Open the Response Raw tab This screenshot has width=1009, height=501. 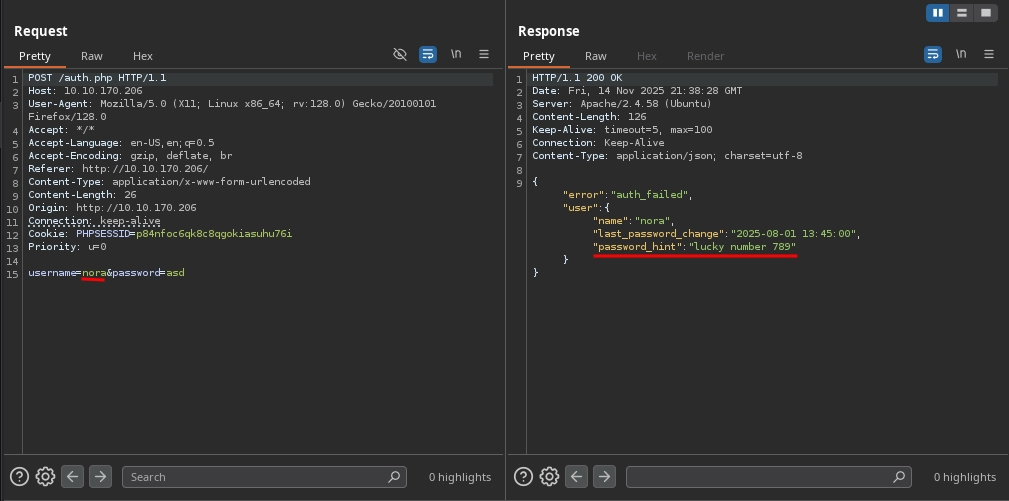pos(596,56)
